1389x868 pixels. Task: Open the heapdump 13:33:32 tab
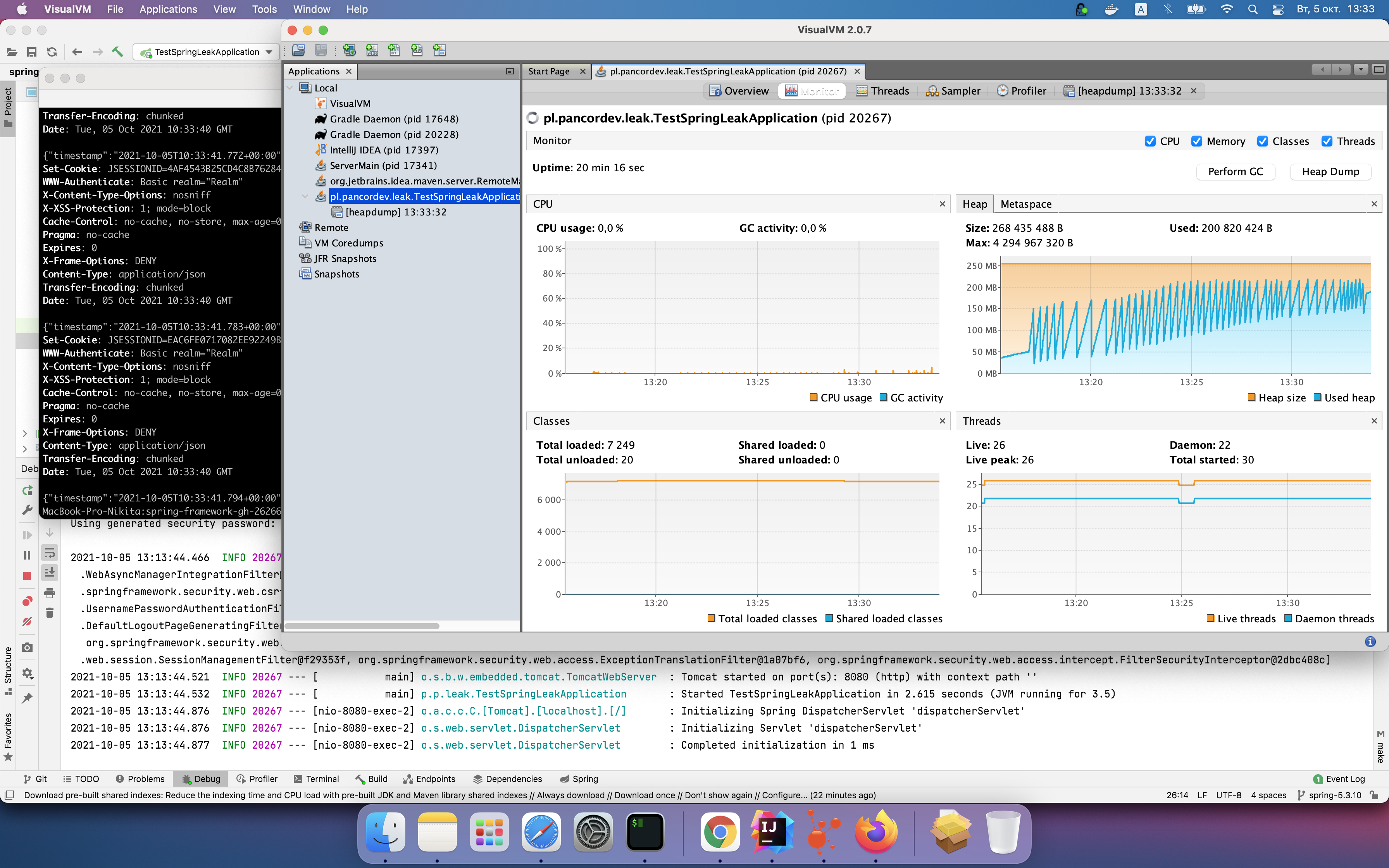pos(1123,91)
